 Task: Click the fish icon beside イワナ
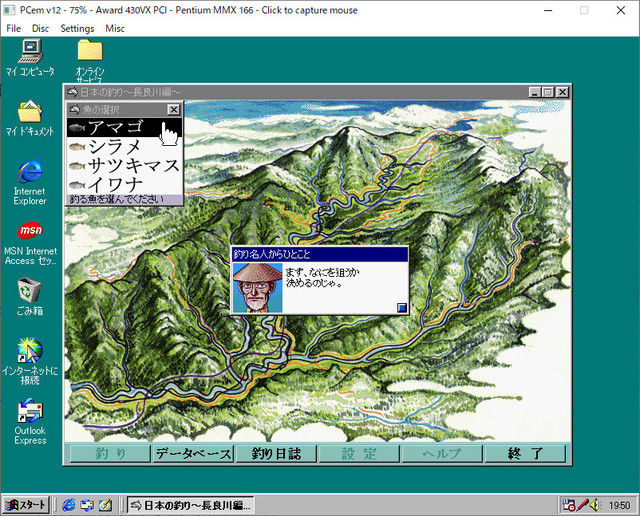pyautogui.click(x=77, y=185)
